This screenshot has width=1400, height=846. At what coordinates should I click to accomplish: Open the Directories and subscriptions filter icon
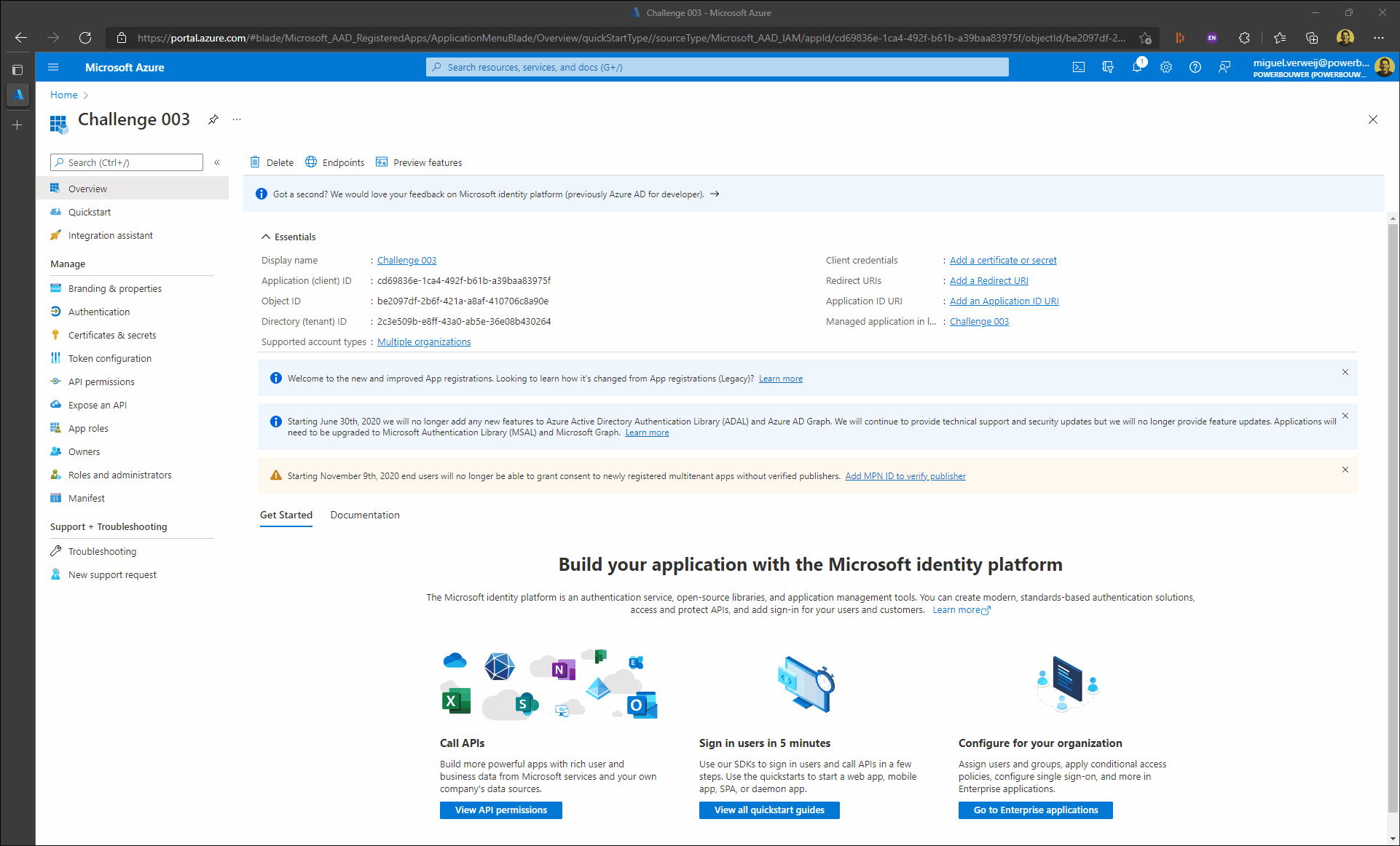1108,67
